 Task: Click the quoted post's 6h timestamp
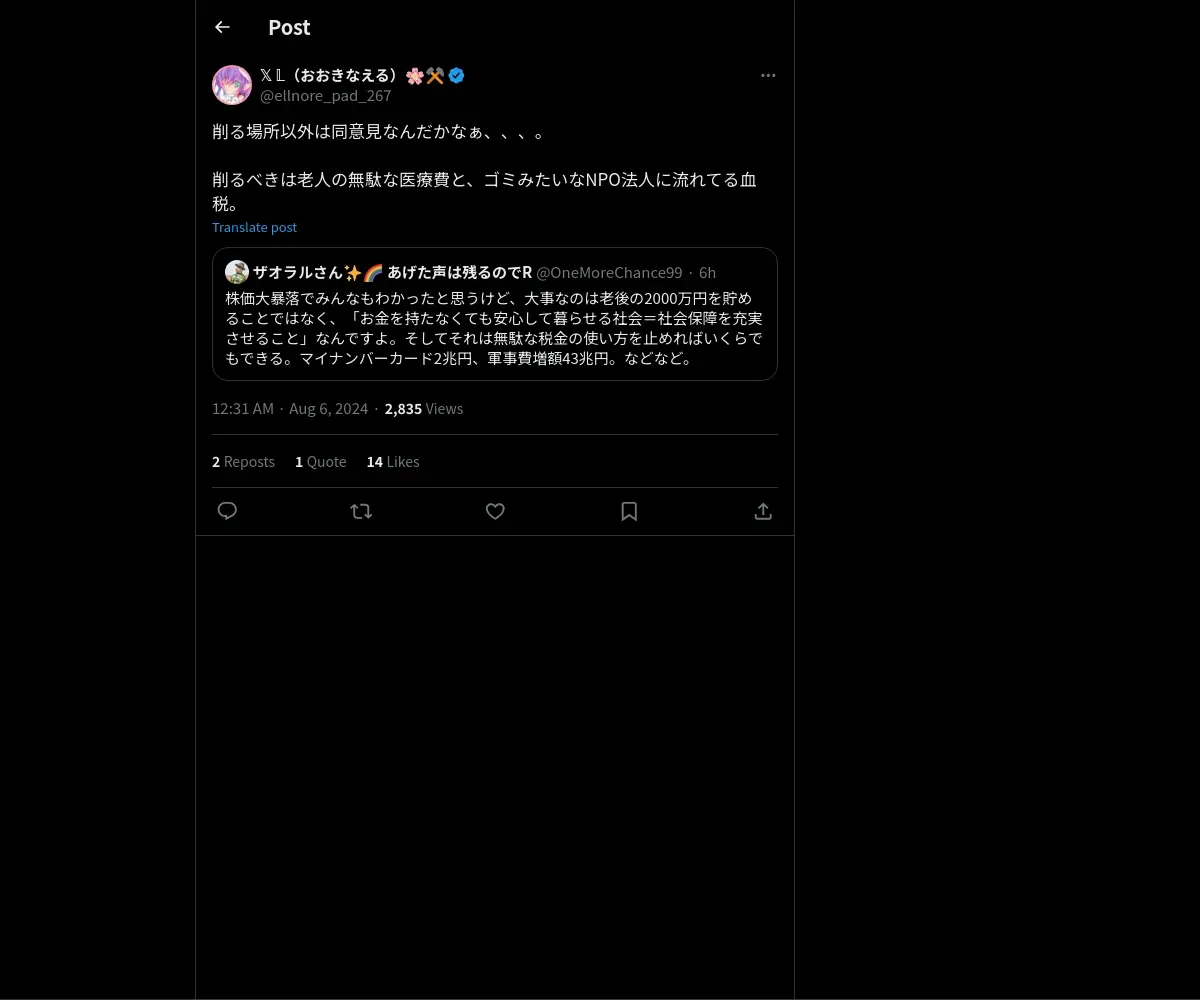707,272
